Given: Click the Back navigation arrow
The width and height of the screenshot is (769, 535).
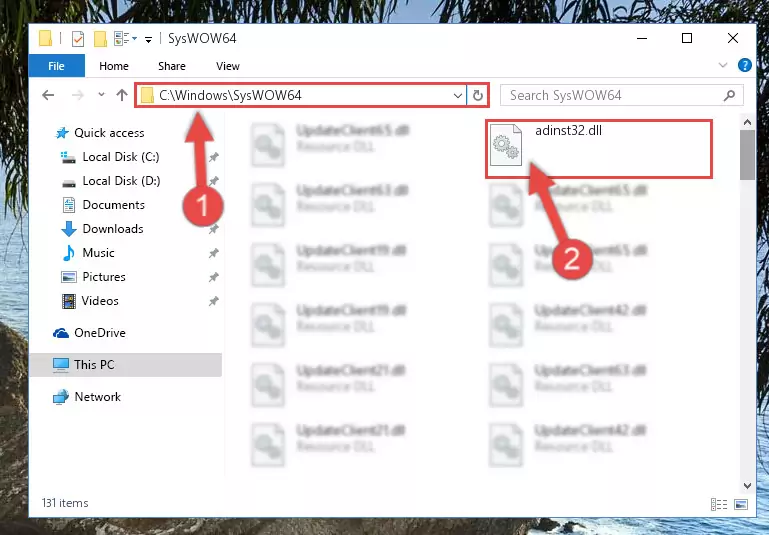Looking at the screenshot, I should point(48,95).
